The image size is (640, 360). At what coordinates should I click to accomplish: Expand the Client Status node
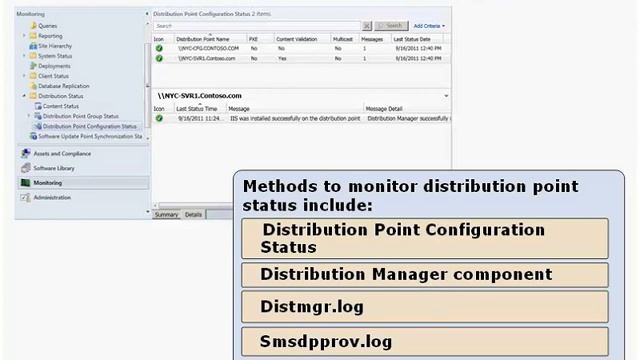(x=24, y=76)
